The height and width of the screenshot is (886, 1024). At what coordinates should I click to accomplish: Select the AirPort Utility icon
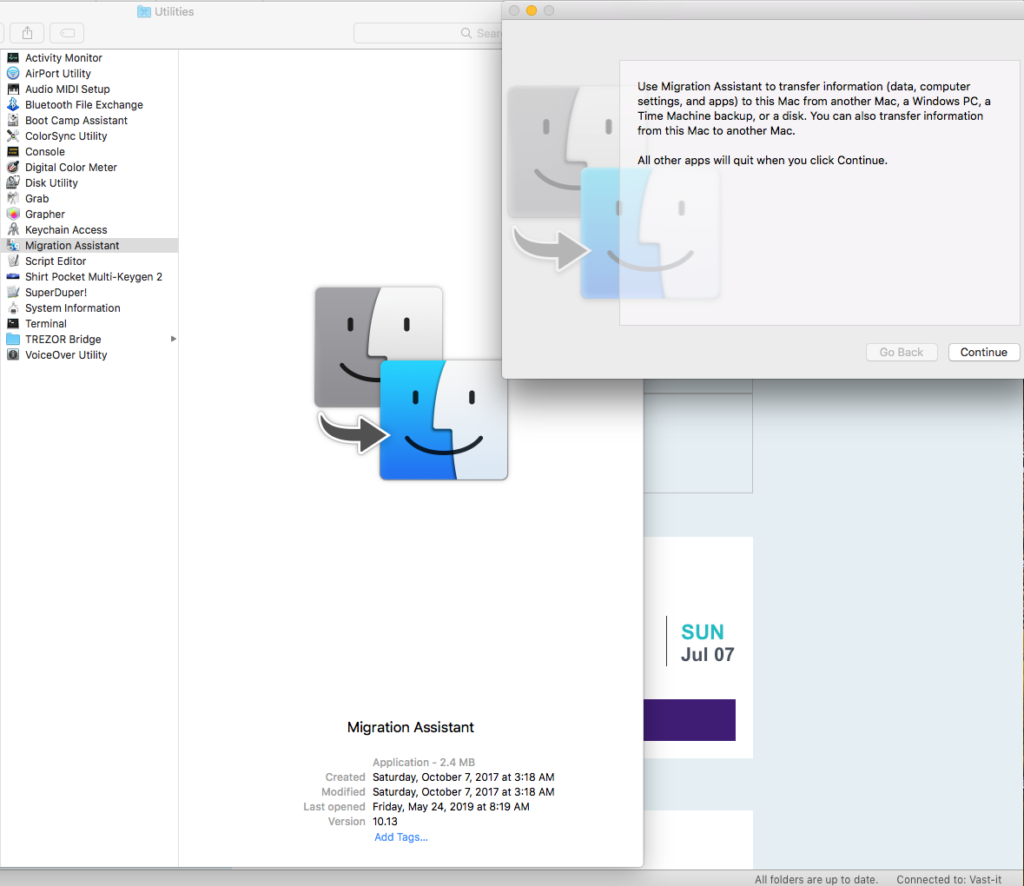[x=13, y=74]
